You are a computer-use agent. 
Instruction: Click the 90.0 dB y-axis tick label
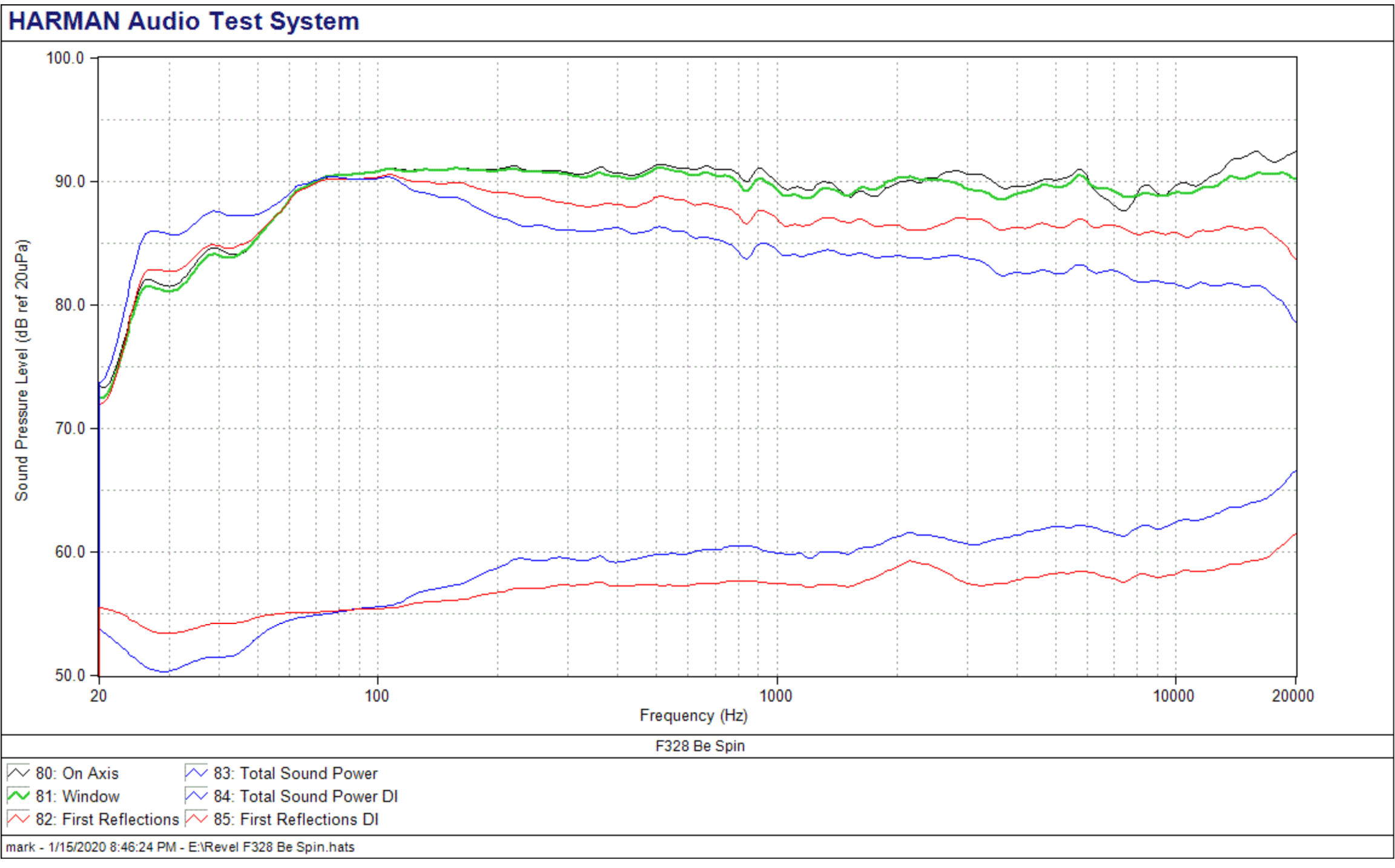(69, 182)
